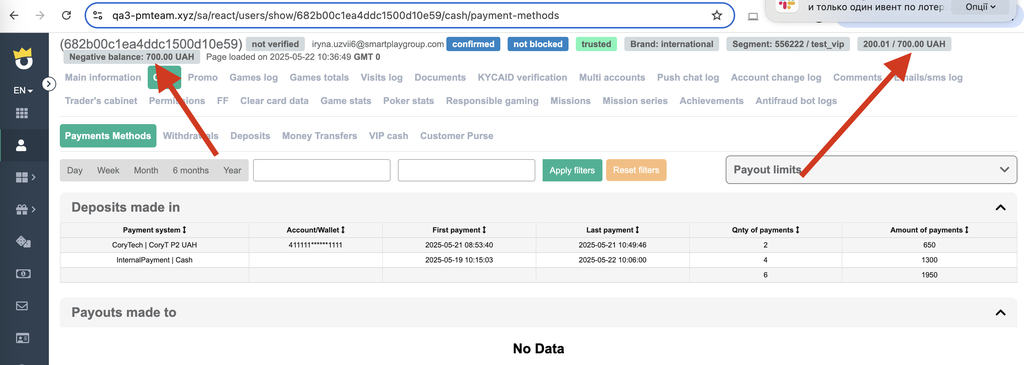Click the money bill icon in sidebar

22,274
